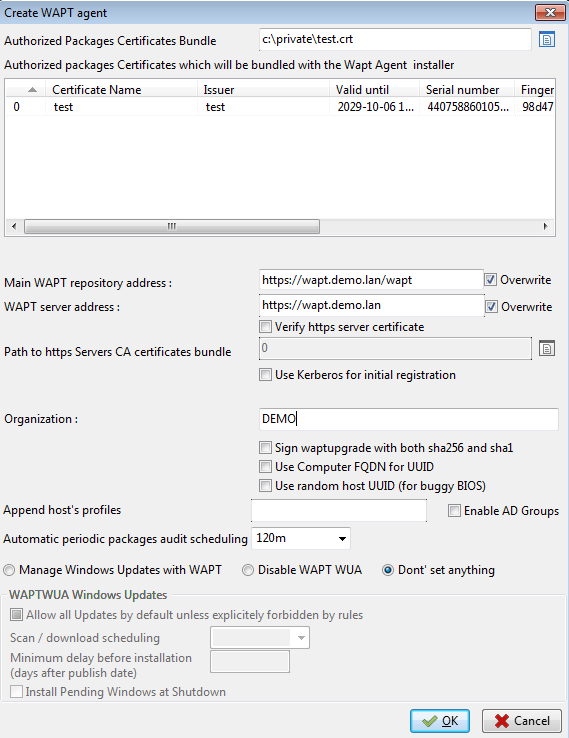This screenshot has width=569, height=738.
Task: Click the Append host's profiles field
Action: [339, 511]
